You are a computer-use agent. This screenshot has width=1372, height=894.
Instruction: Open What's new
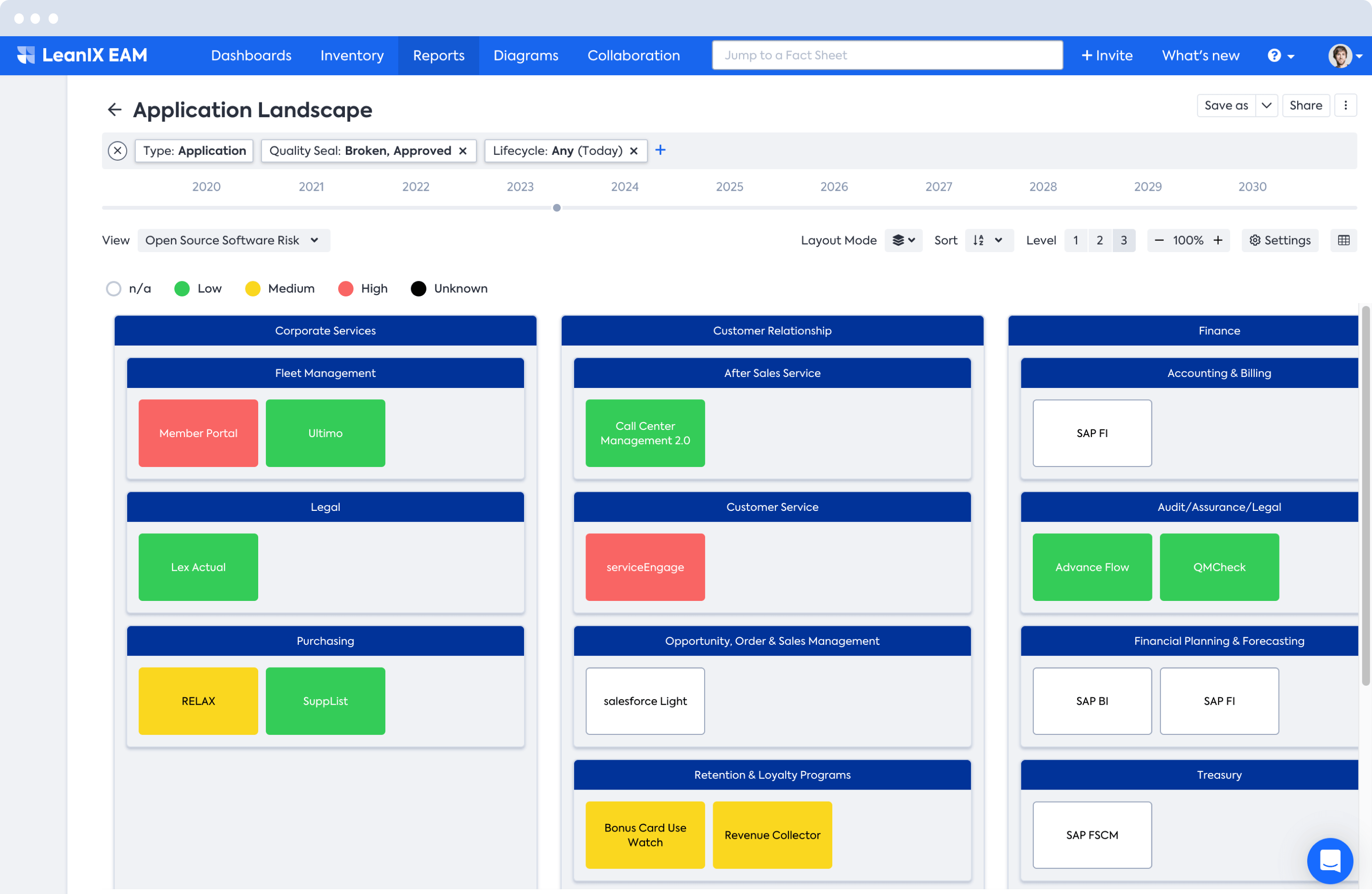pyautogui.click(x=1200, y=55)
